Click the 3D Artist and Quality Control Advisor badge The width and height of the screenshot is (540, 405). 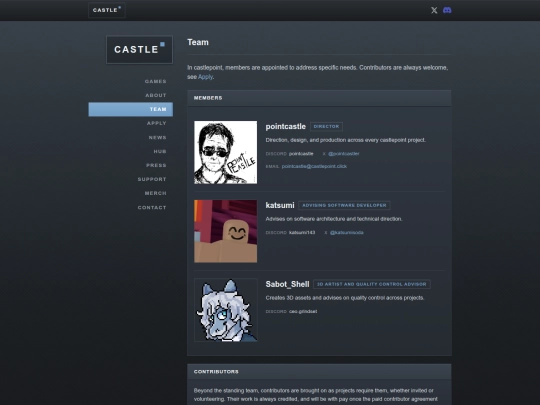click(372, 284)
